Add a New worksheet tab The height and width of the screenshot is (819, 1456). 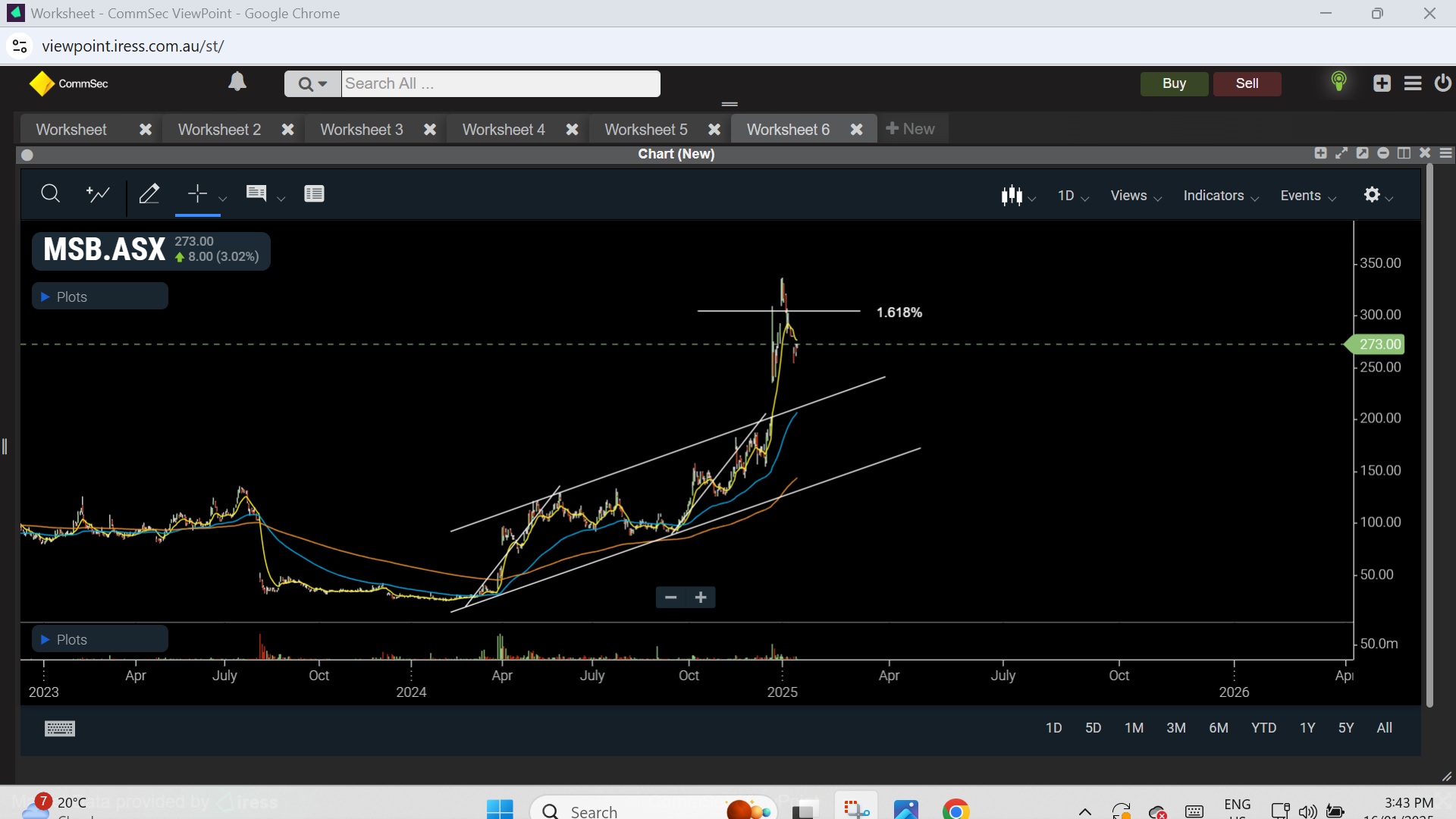click(911, 129)
